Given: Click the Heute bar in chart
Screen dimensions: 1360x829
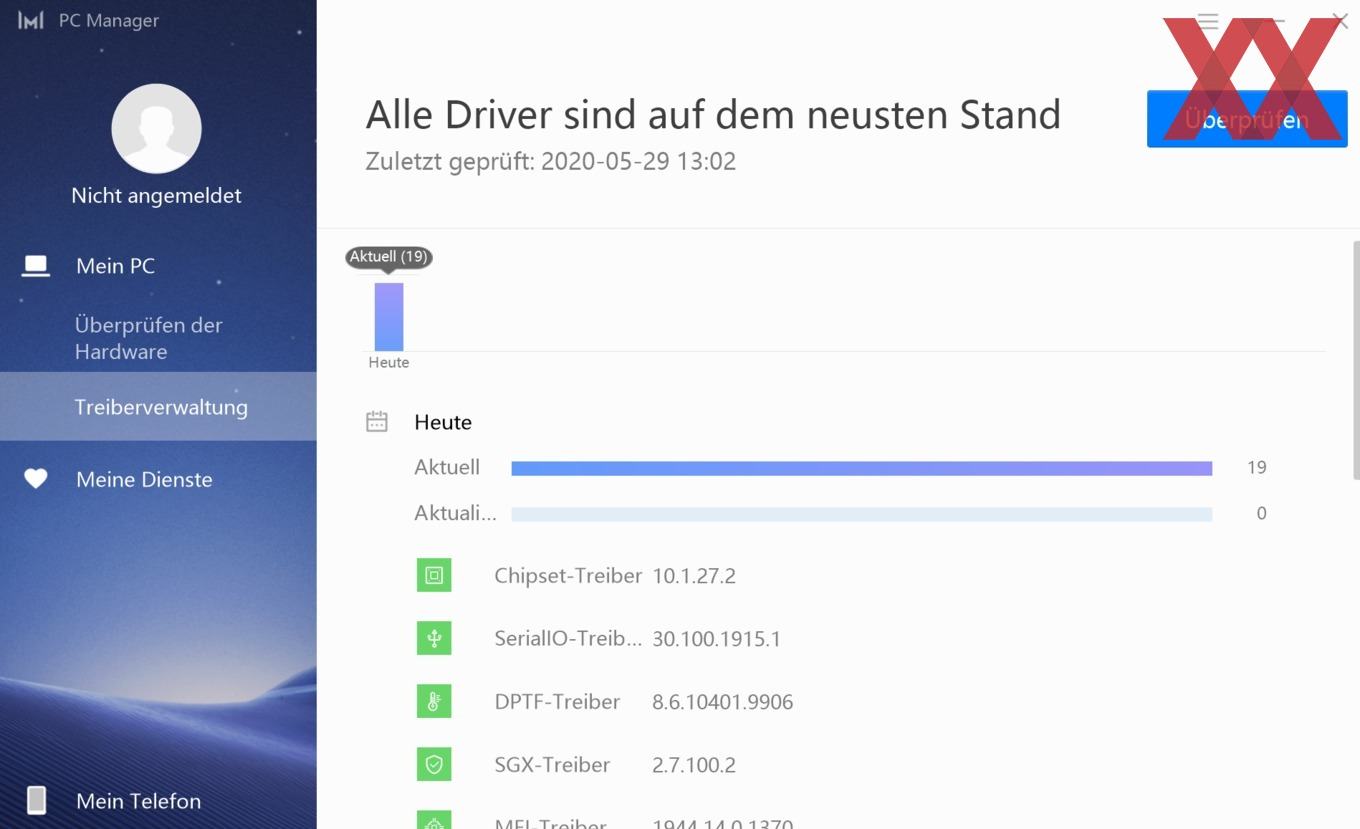Looking at the screenshot, I should coord(389,316).
